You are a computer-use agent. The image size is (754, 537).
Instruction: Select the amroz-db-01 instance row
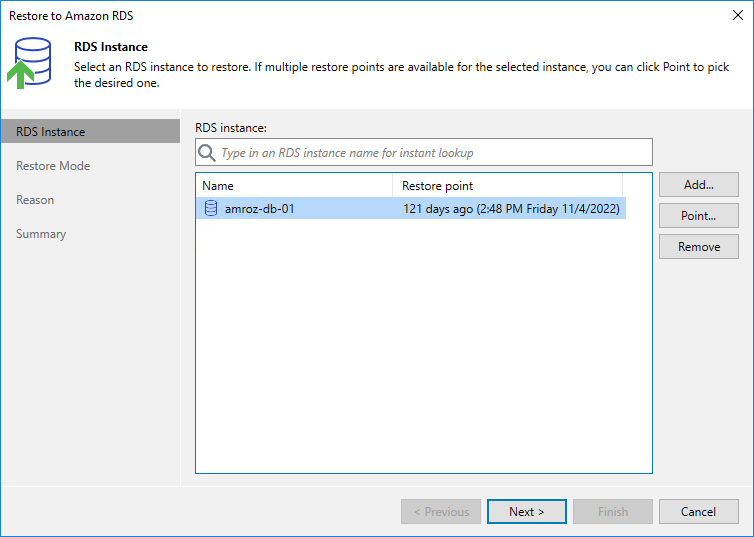(410, 209)
